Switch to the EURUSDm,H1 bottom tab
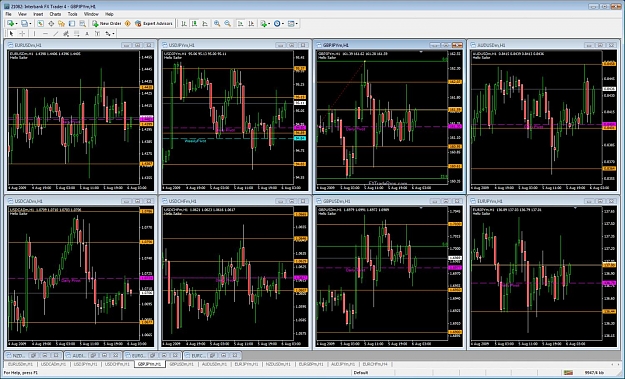Screen dimensions: 625x379 click(x=20, y=364)
